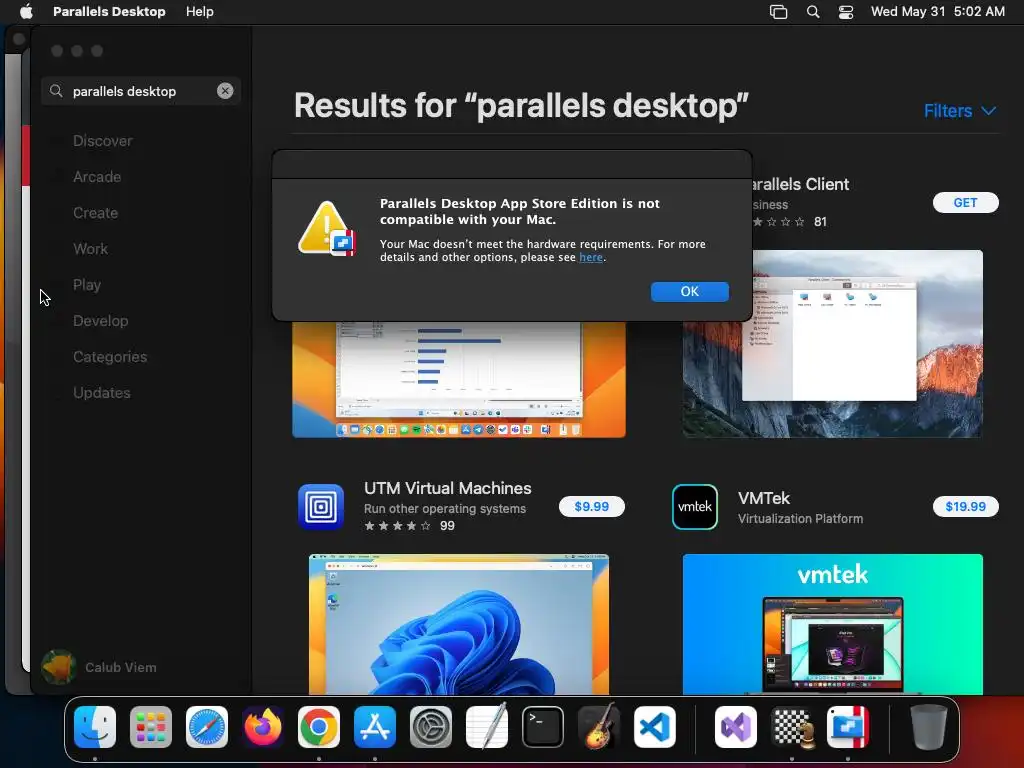Open Spotlight search in menu bar
1024x768 pixels.
(x=813, y=12)
